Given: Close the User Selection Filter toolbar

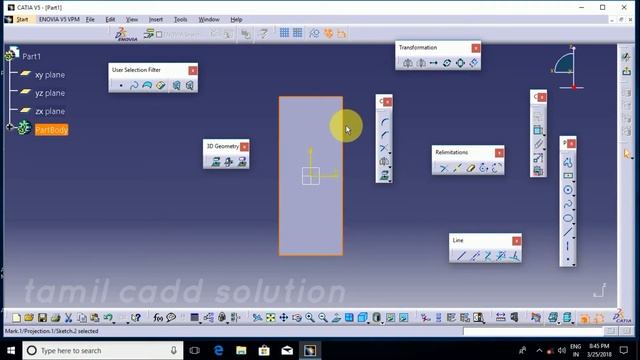Looking at the screenshot, I should (x=193, y=70).
